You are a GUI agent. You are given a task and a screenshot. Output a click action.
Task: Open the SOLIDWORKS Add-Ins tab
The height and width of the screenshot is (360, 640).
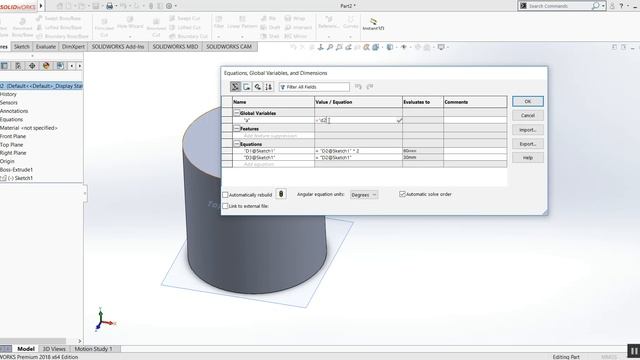tap(118, 47)
